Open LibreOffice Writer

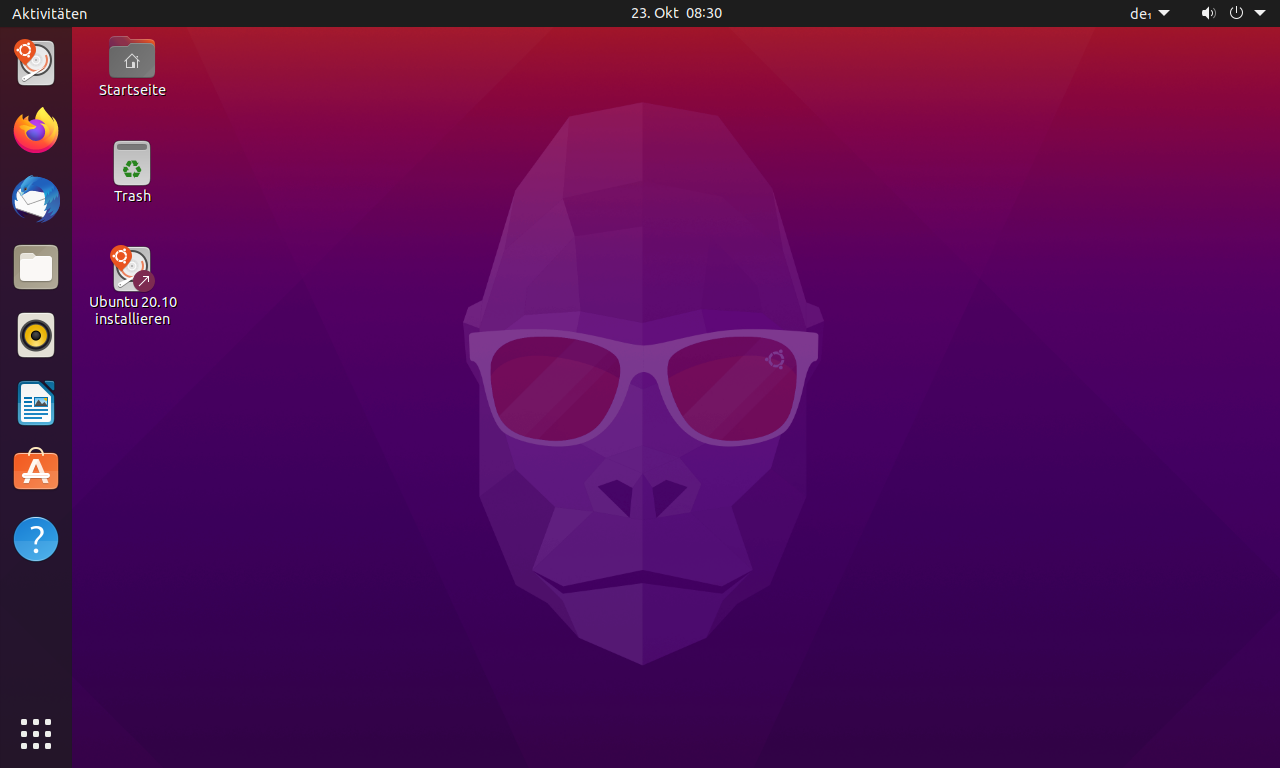click(36, 403)
